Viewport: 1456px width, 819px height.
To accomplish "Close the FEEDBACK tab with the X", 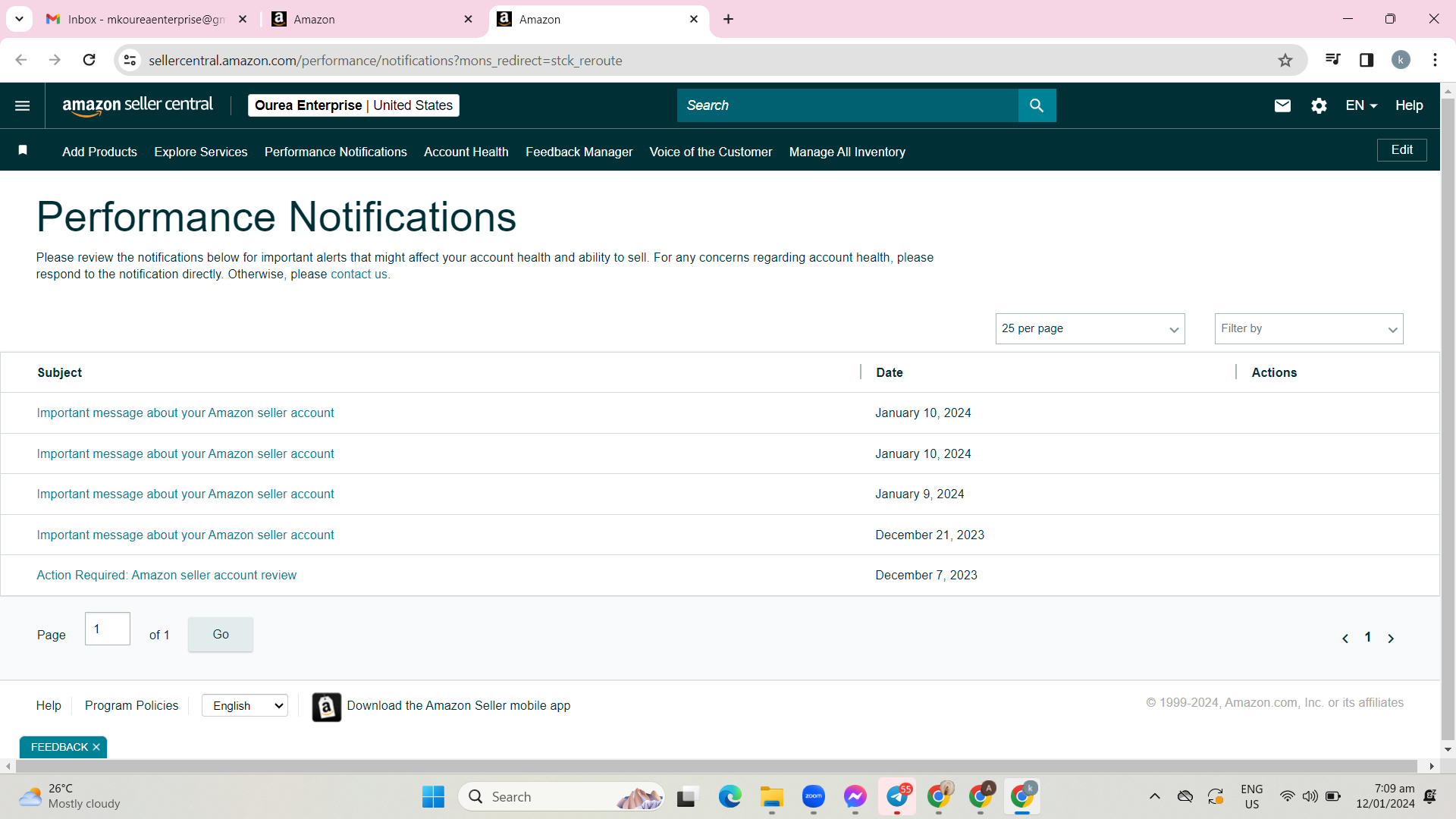I will click(96, 747).
